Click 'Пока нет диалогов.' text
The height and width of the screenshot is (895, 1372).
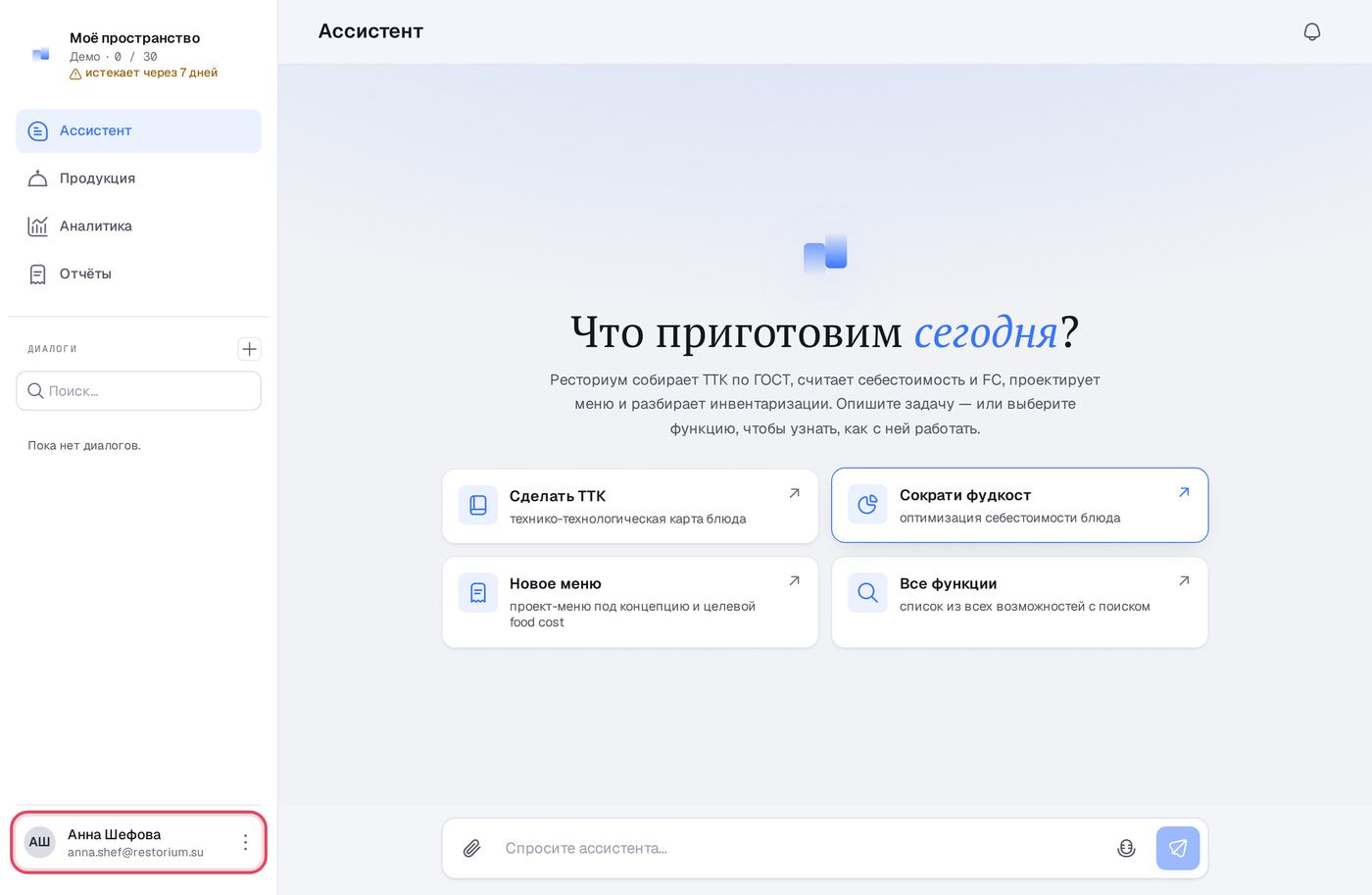tap(84, 445)
